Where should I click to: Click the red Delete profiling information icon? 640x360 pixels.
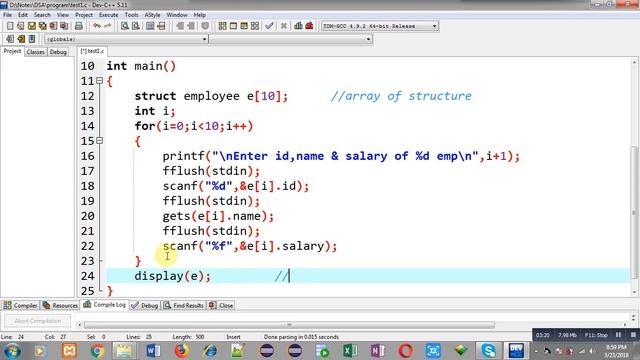click(x=309, y=26)
